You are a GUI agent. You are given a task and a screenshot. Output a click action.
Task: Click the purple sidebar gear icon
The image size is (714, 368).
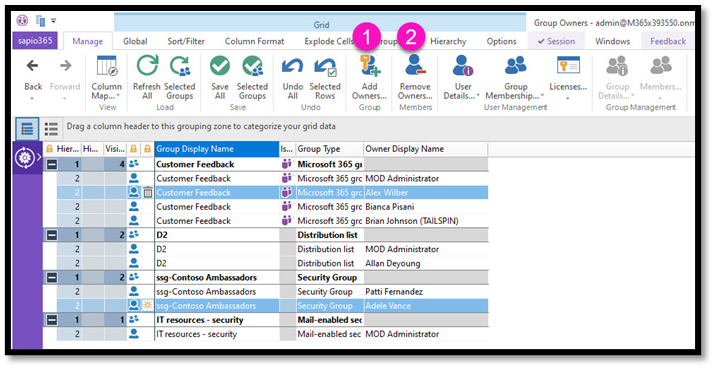[x=24, y=158]
